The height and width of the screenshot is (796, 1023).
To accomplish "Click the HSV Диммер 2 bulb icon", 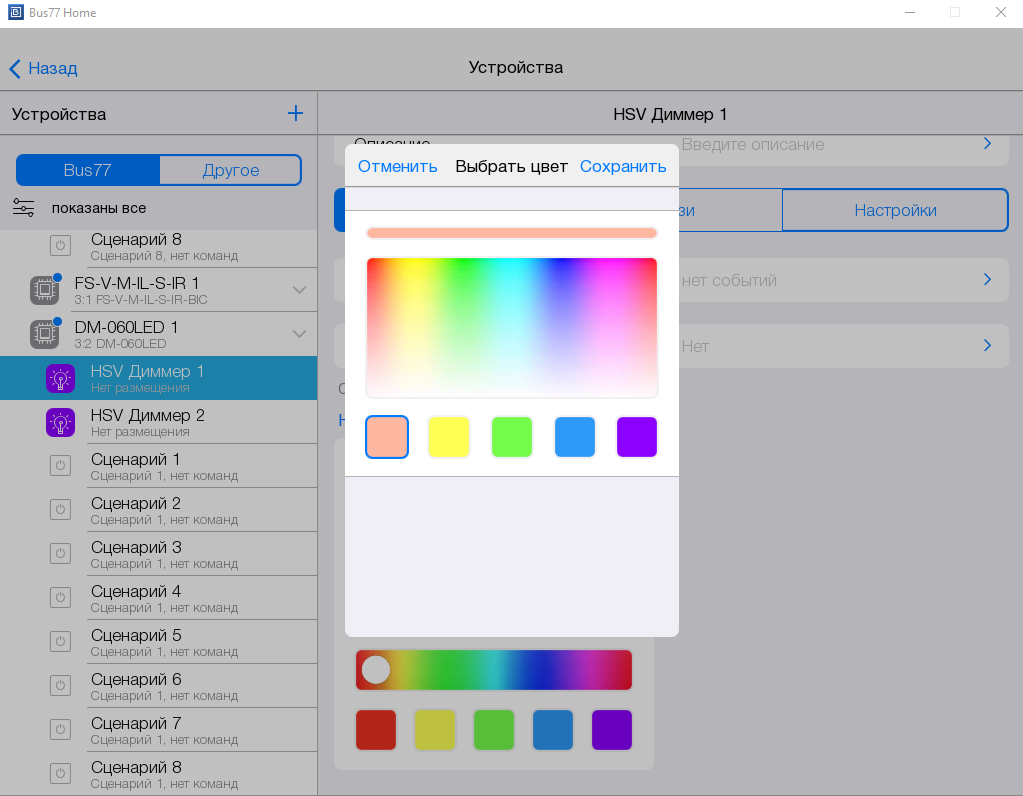I will (61, 422).
